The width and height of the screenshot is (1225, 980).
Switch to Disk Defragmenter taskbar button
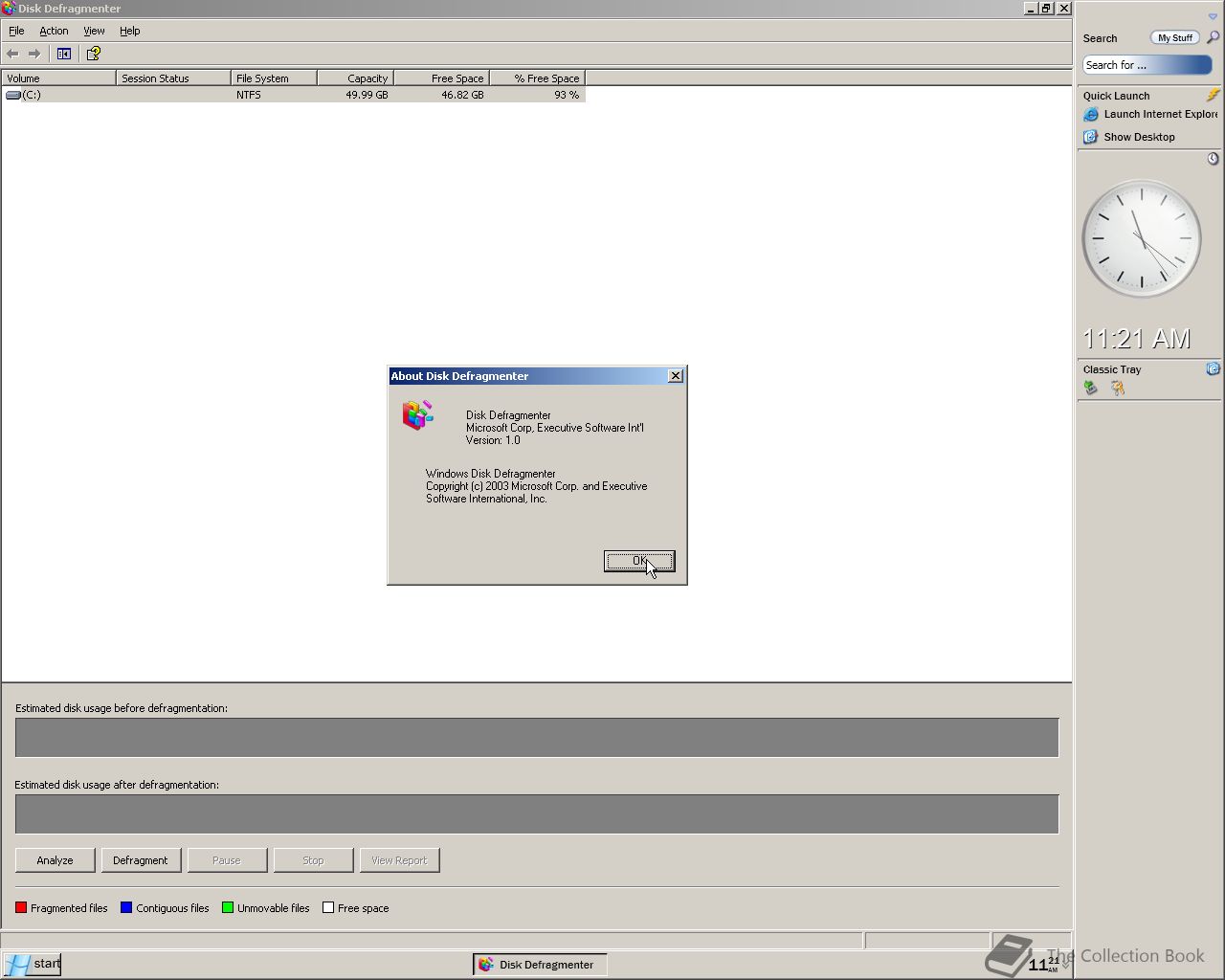(541, 965)
